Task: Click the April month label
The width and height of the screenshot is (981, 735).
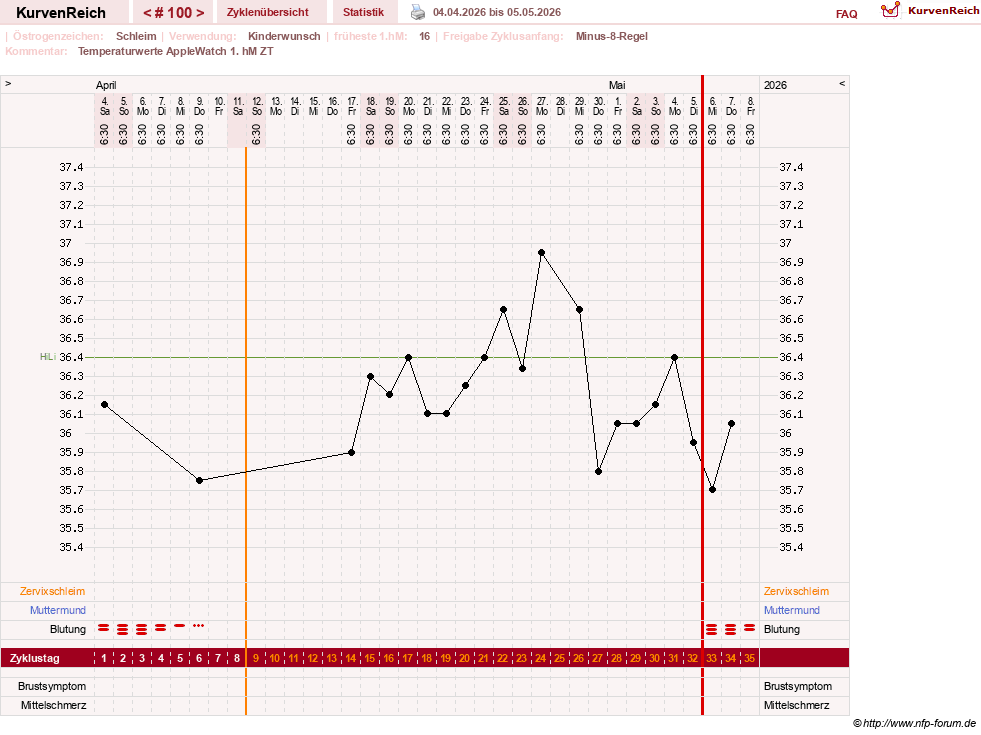Action: coord(106,85)
